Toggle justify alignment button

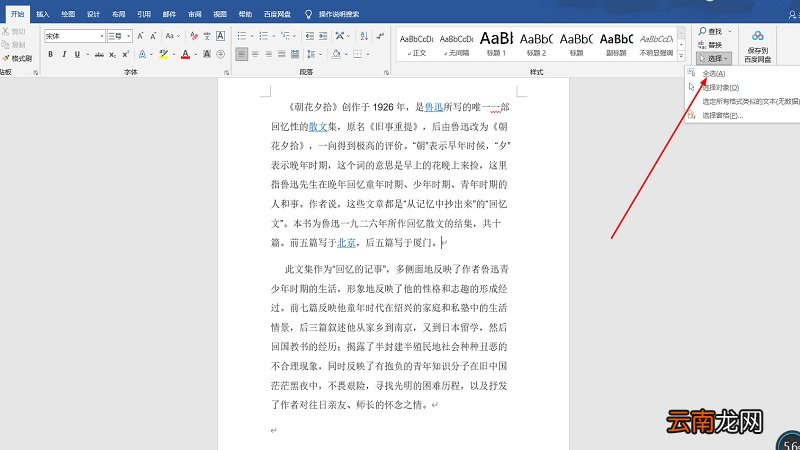pyautogui.click(x=282, y=54)
